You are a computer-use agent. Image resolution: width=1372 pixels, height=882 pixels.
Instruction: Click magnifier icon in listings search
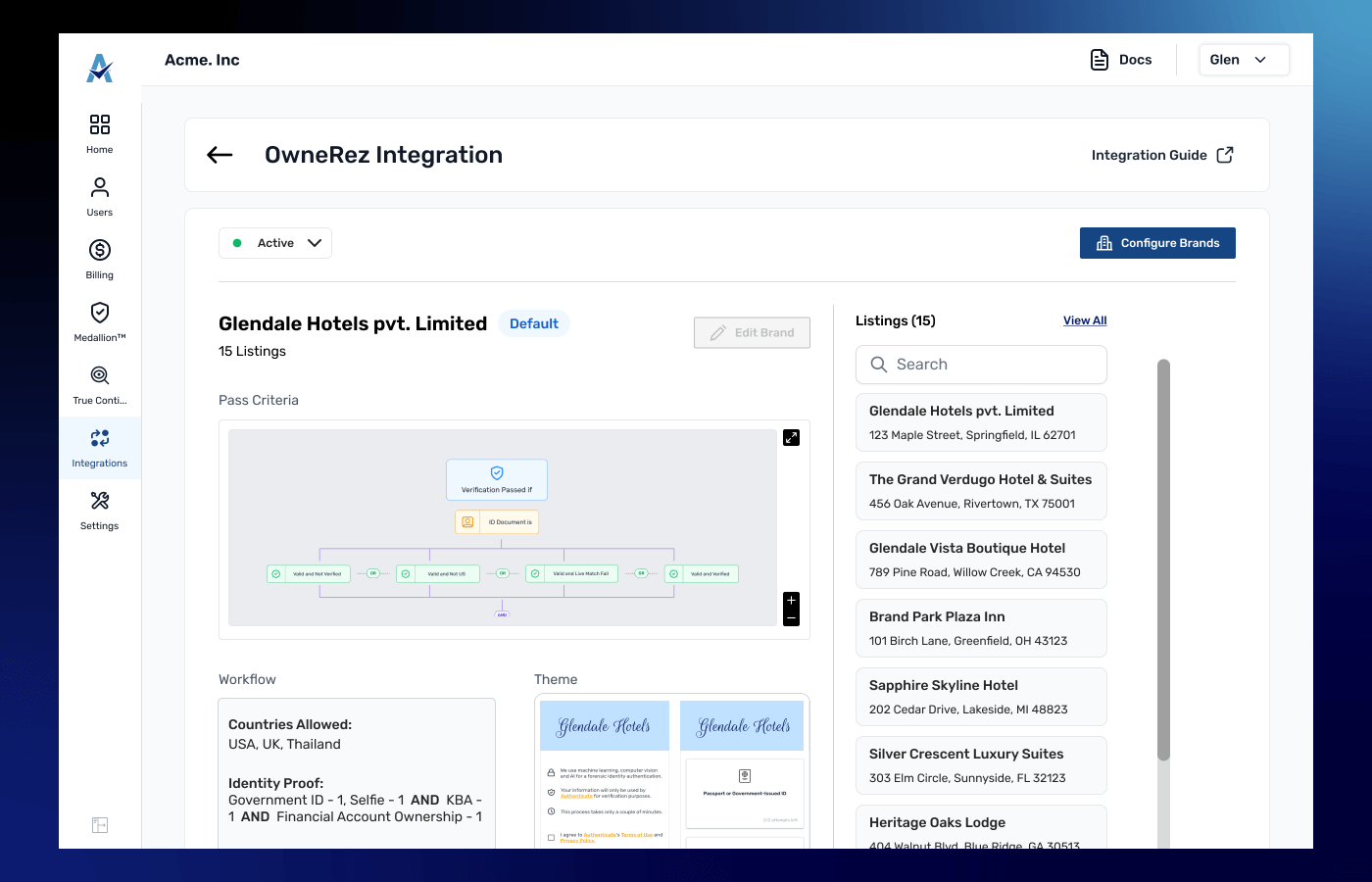tap(879, 365)
